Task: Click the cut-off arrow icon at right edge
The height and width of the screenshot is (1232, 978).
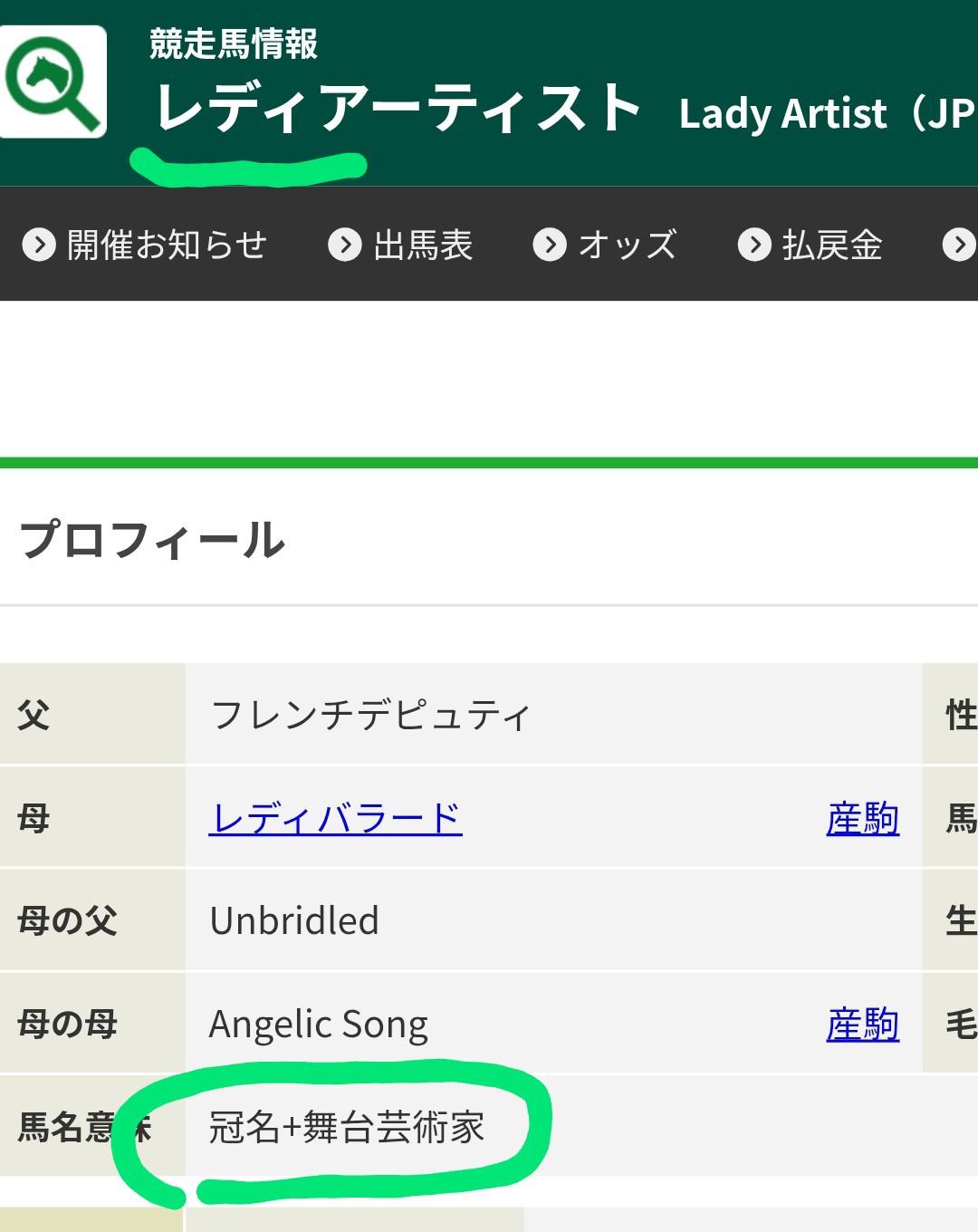Action: point(960,245)
